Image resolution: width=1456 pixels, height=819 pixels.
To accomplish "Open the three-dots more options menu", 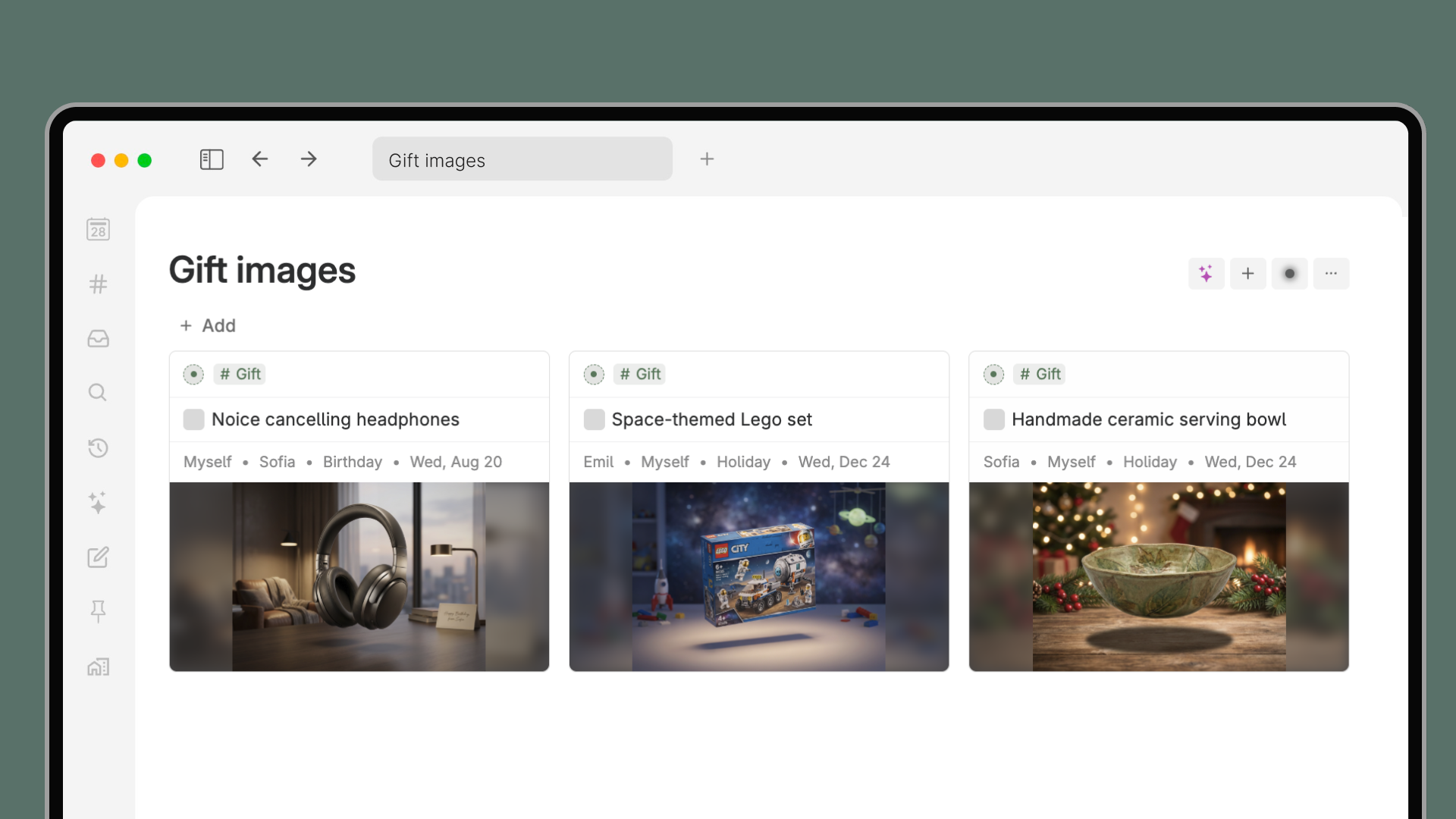I will (1331, 274).
